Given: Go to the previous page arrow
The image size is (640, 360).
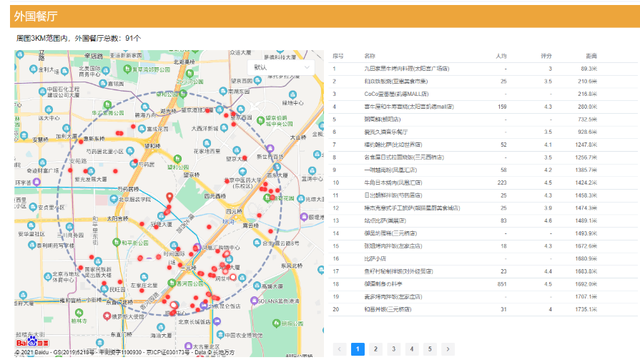Looking at the screenshot, I should point(339,349).
